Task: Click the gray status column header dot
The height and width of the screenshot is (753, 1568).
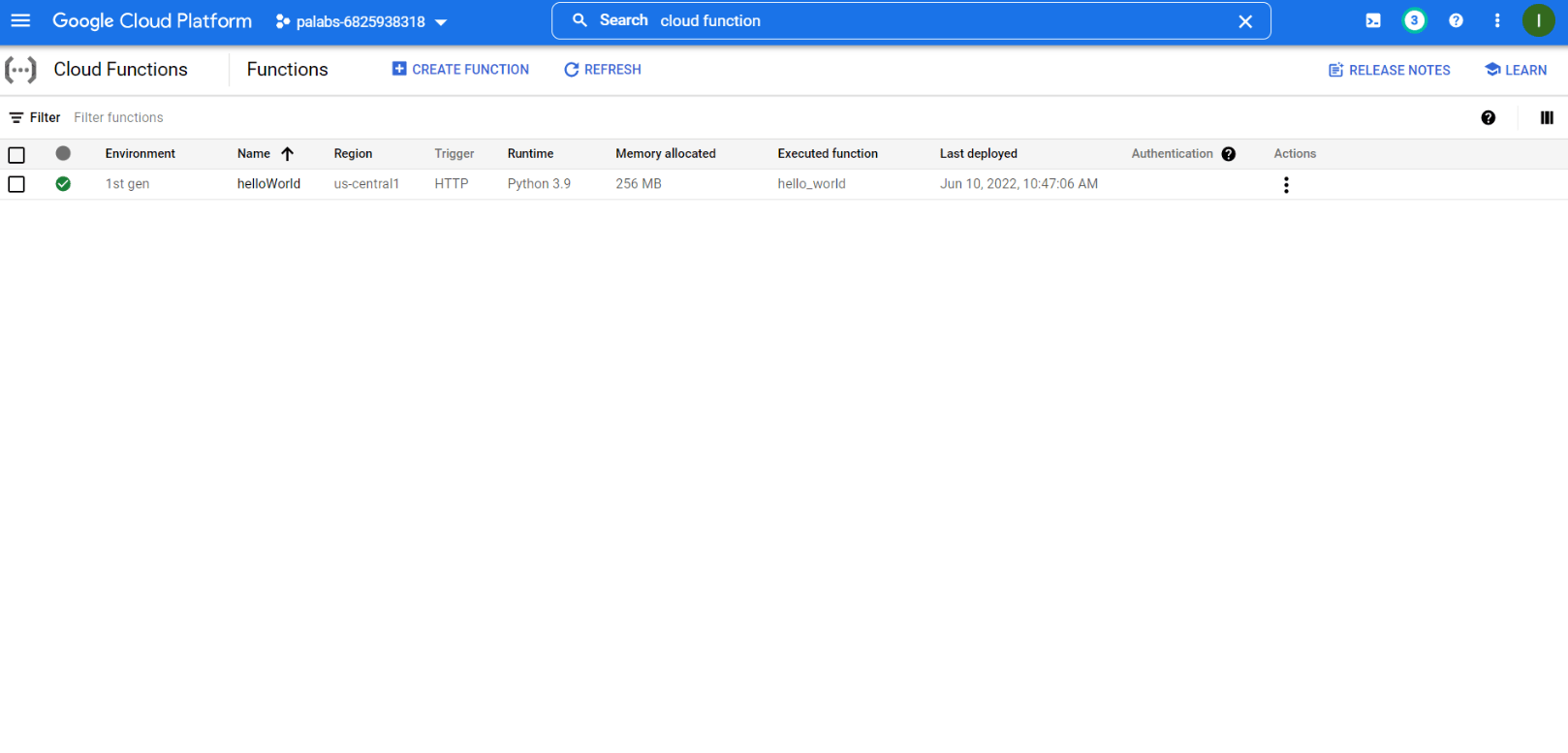Action: (x=63, y=153)
